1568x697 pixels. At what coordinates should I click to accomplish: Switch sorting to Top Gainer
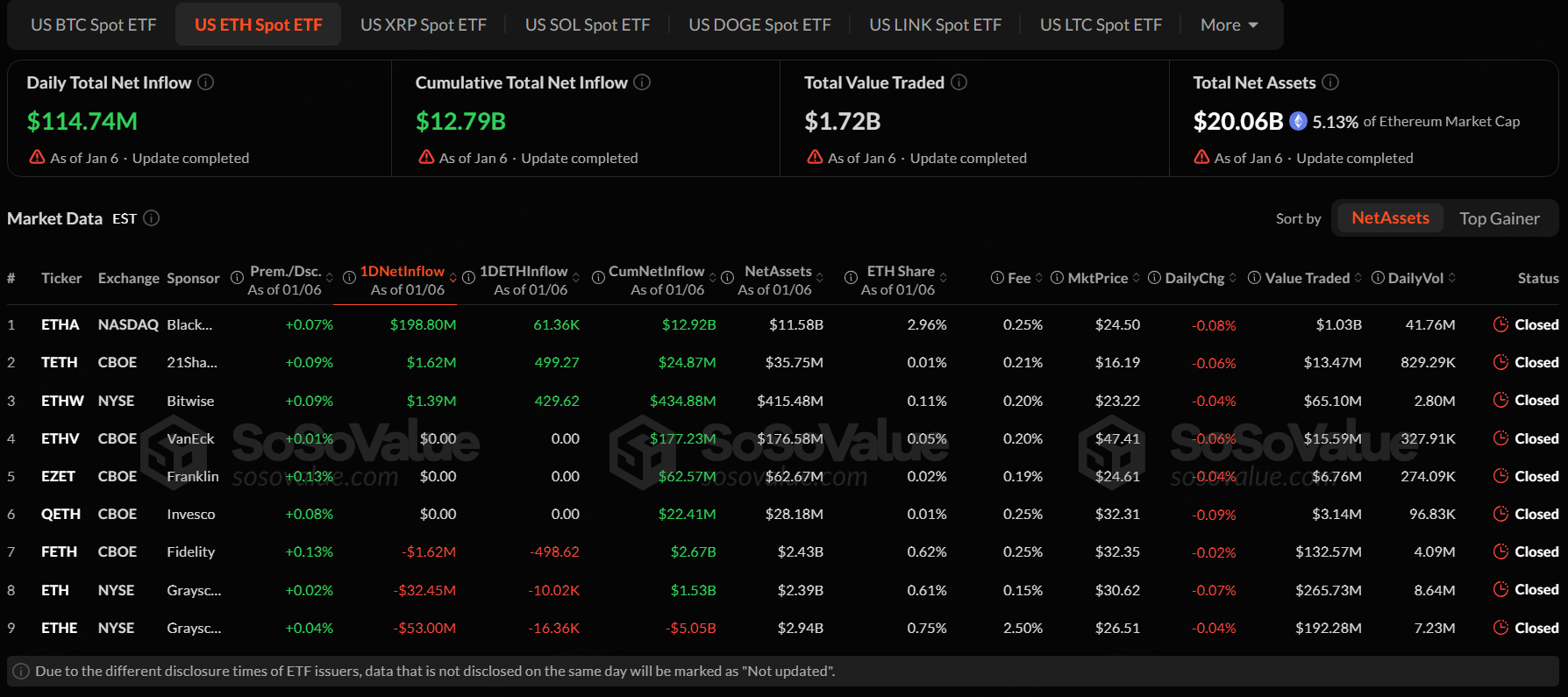pyautogui.click(x=1499, y=218)
